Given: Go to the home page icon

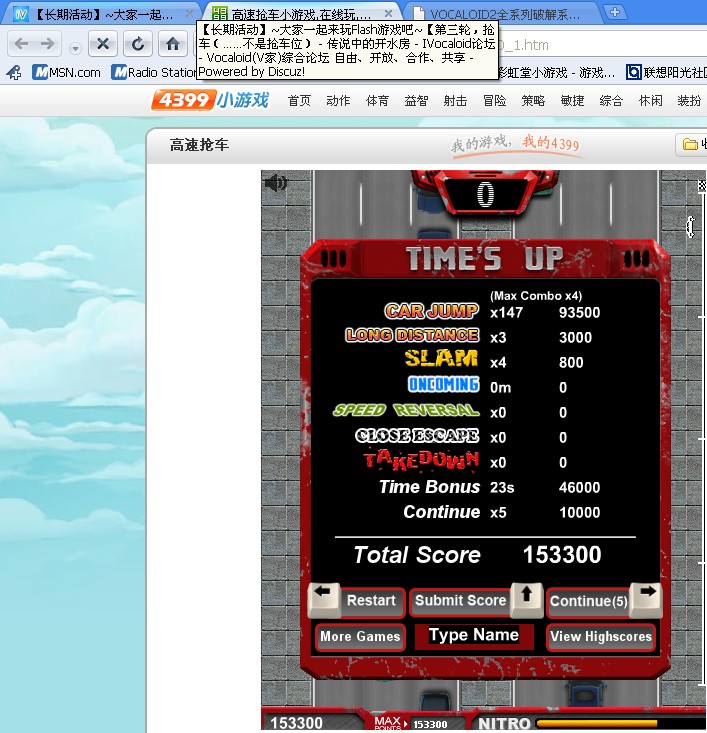Looking at the screenshot, I should [173, 44].
